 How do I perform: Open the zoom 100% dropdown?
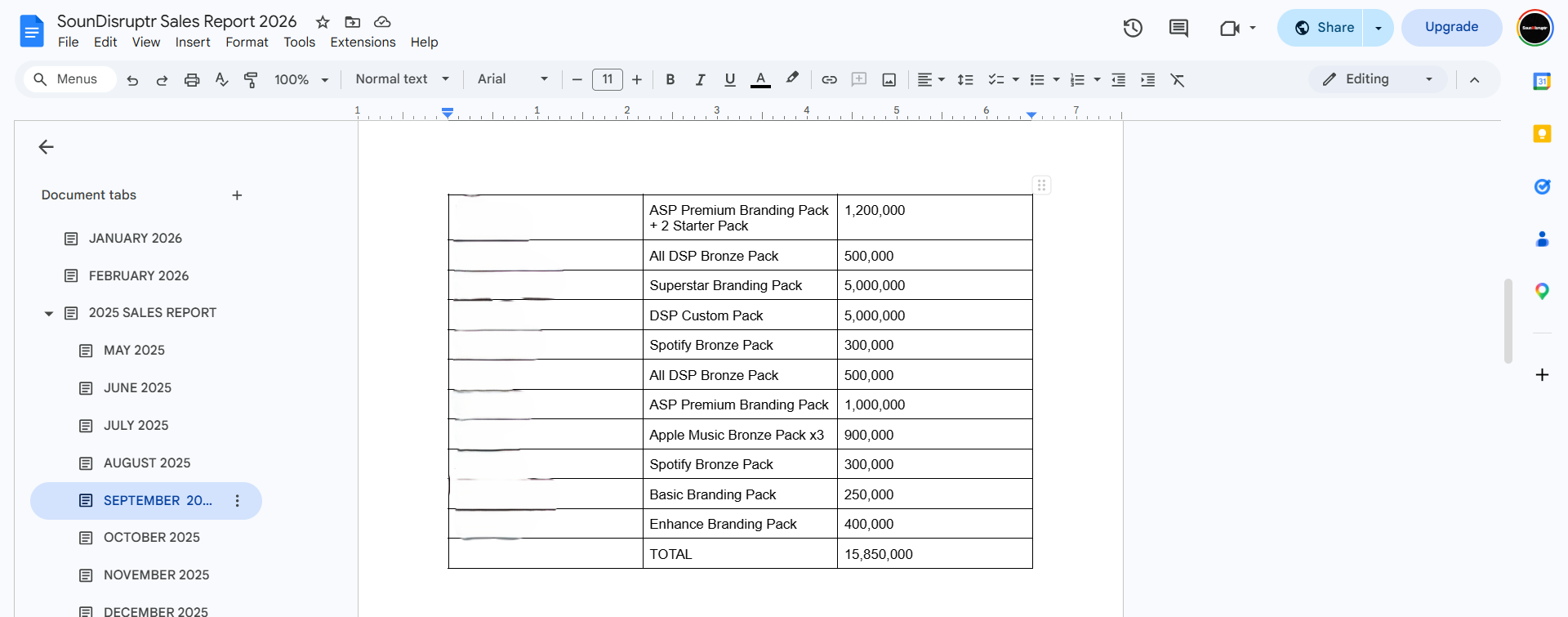[x=301, y=79]
